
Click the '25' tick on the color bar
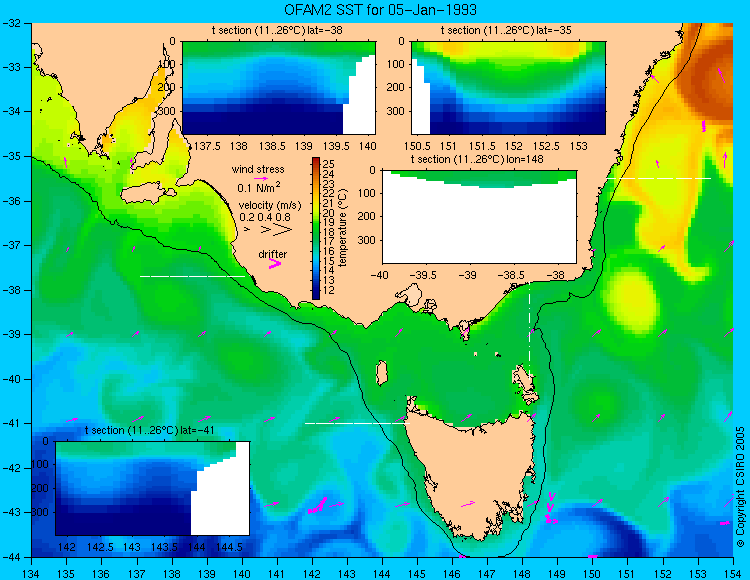pos(329,164)
